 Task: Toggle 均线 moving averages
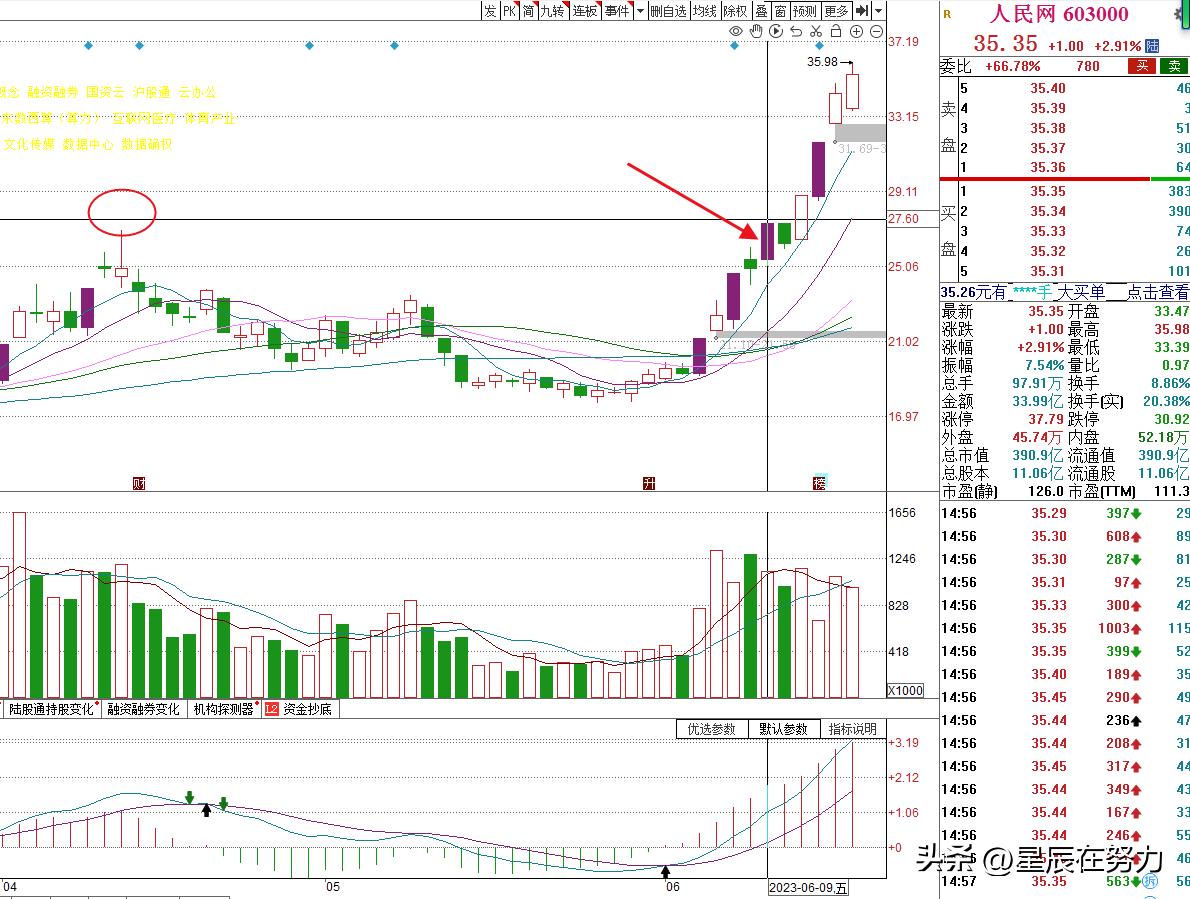click(704, 11)
